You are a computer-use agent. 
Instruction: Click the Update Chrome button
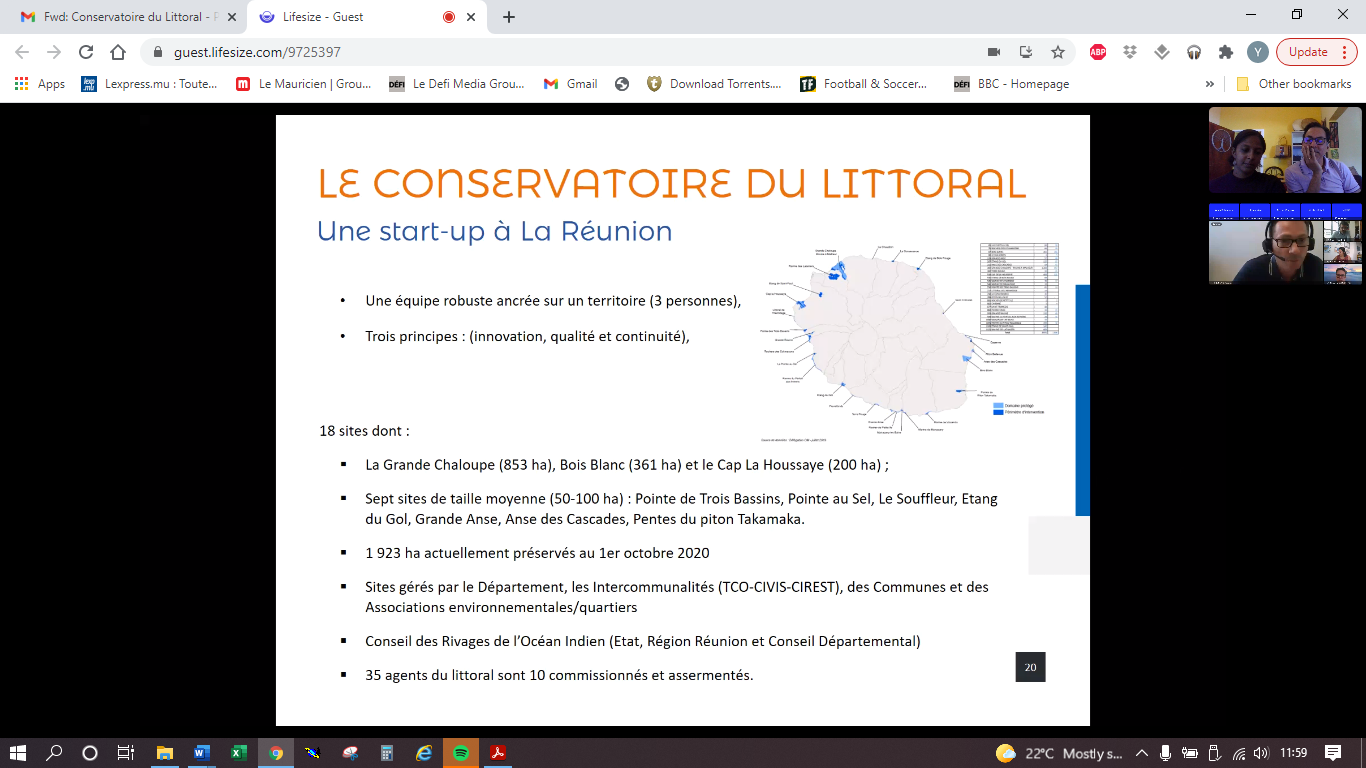tap(1308, 52)
